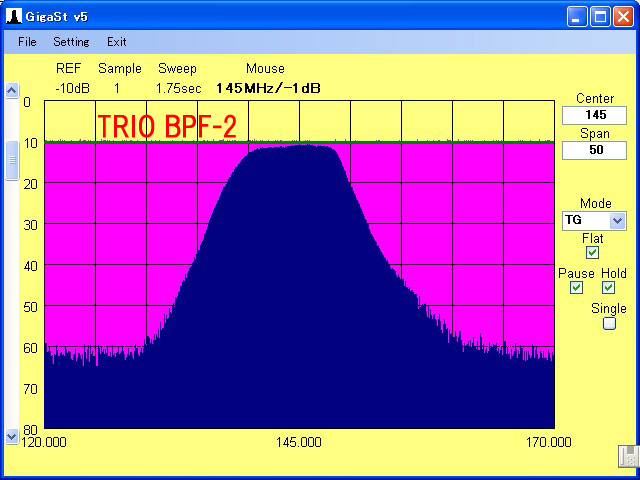Viewport: 640px width, 480px height.
Task: Click the Mouse column header label
Action: [265, 68]
